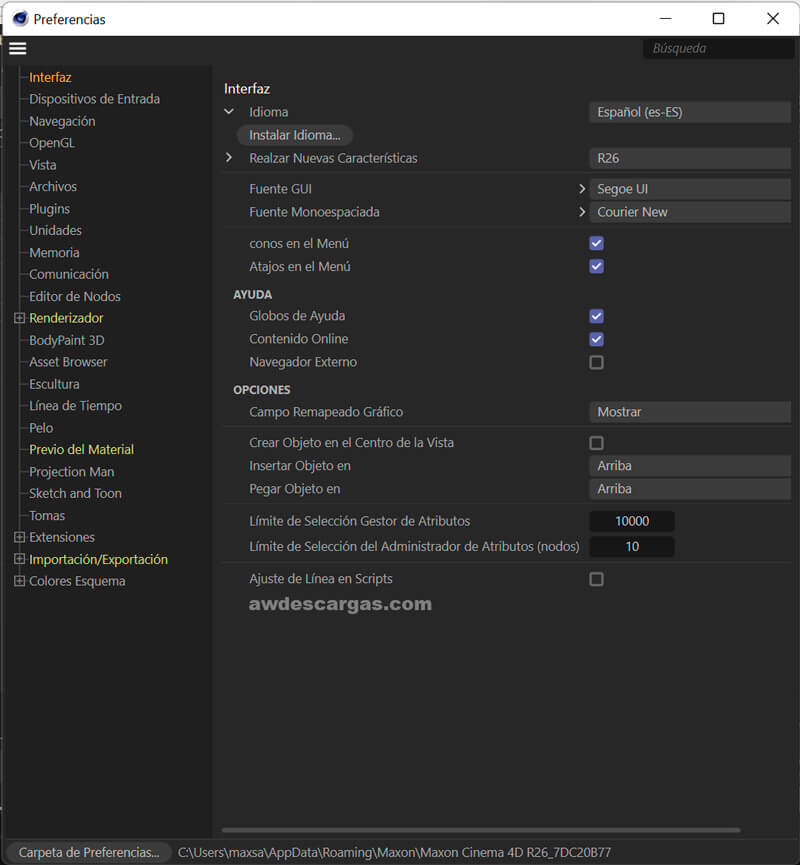
Task: Select Línea de Tiempo category
Action: pyautogui.click(x=76, y=406)
